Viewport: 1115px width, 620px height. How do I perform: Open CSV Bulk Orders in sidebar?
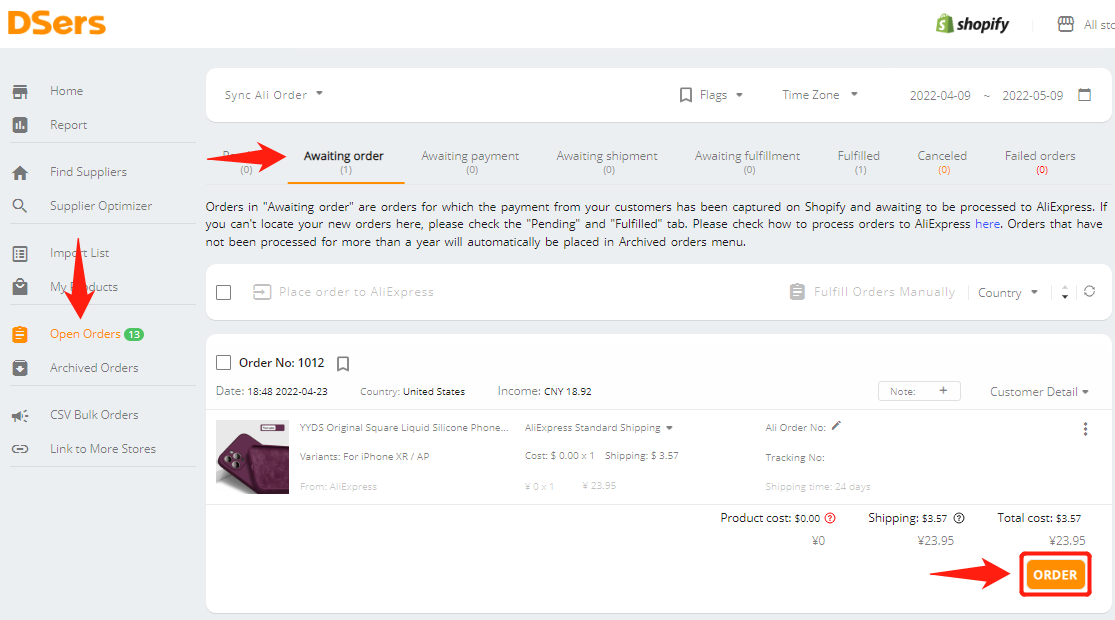94,415
